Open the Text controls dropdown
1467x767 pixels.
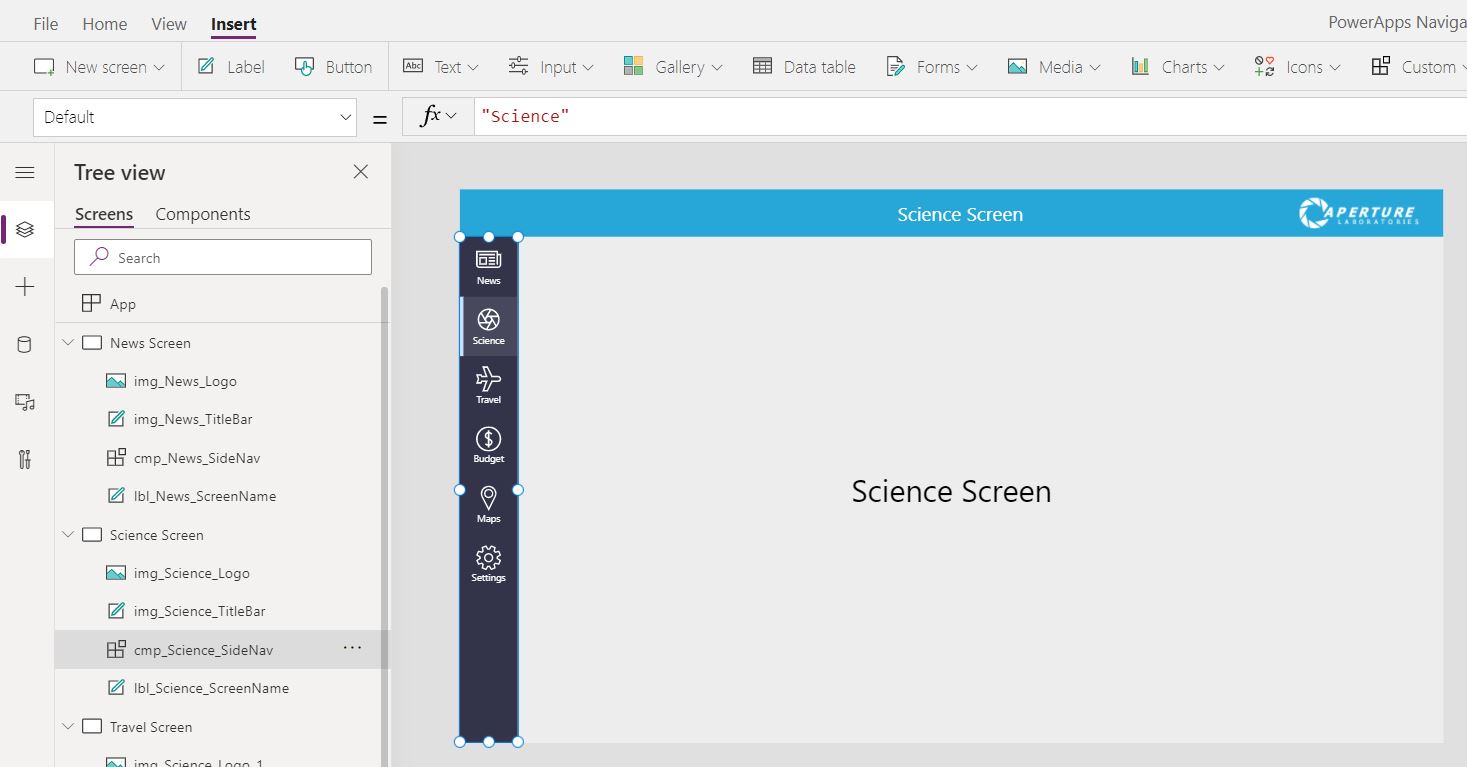441,67
